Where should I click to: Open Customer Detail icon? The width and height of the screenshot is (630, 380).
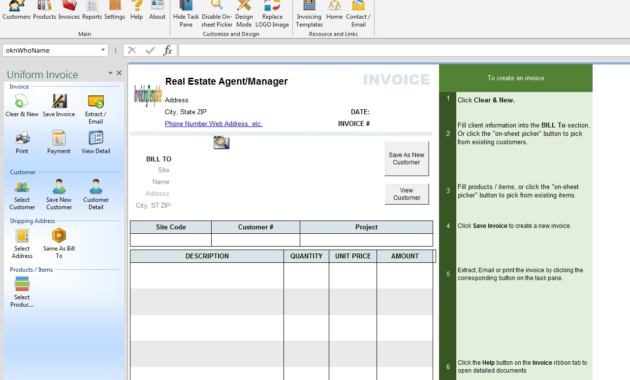pyautogui.click(x=96, y=195)
